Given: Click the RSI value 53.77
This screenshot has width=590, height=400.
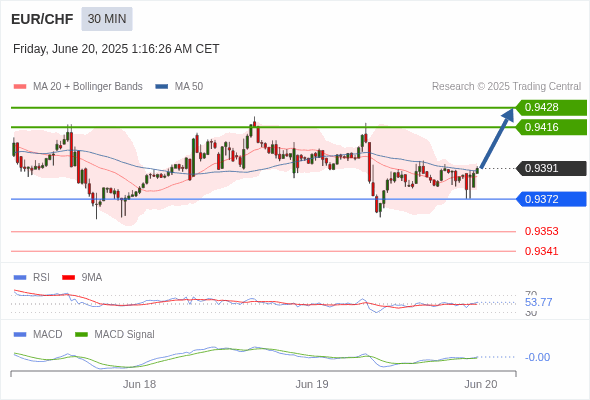Looking at the screenshot, I should point(538,302).
